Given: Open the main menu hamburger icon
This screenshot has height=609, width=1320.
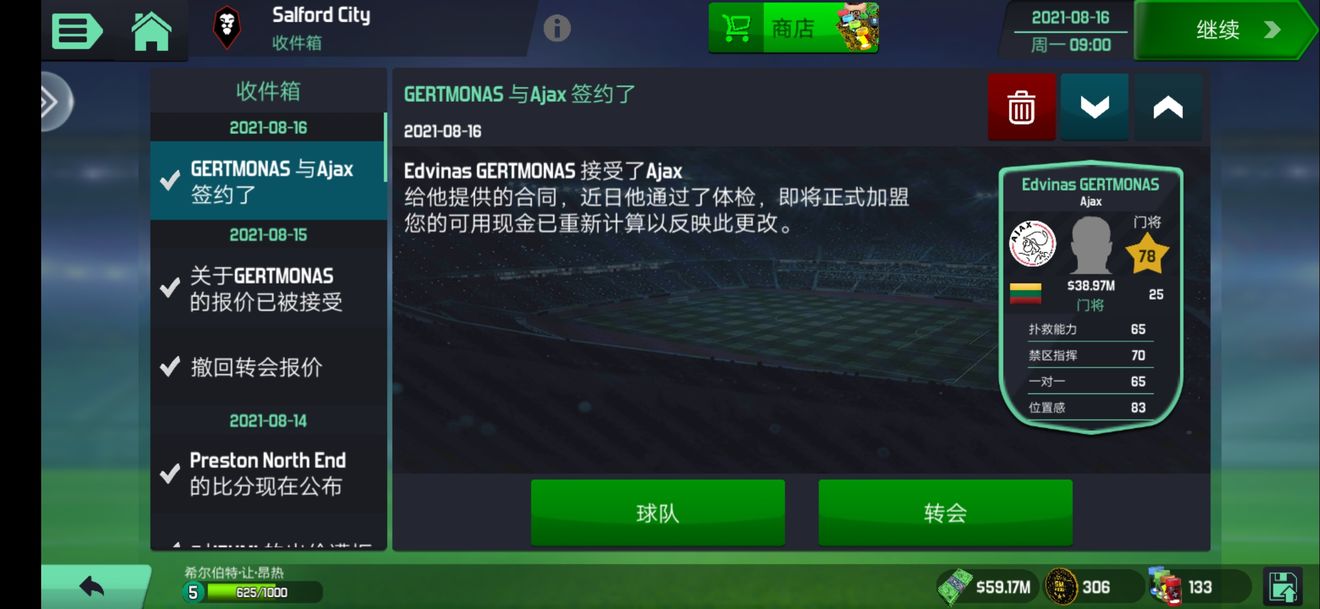Looking at the screenshot, I should click(76, 31).
